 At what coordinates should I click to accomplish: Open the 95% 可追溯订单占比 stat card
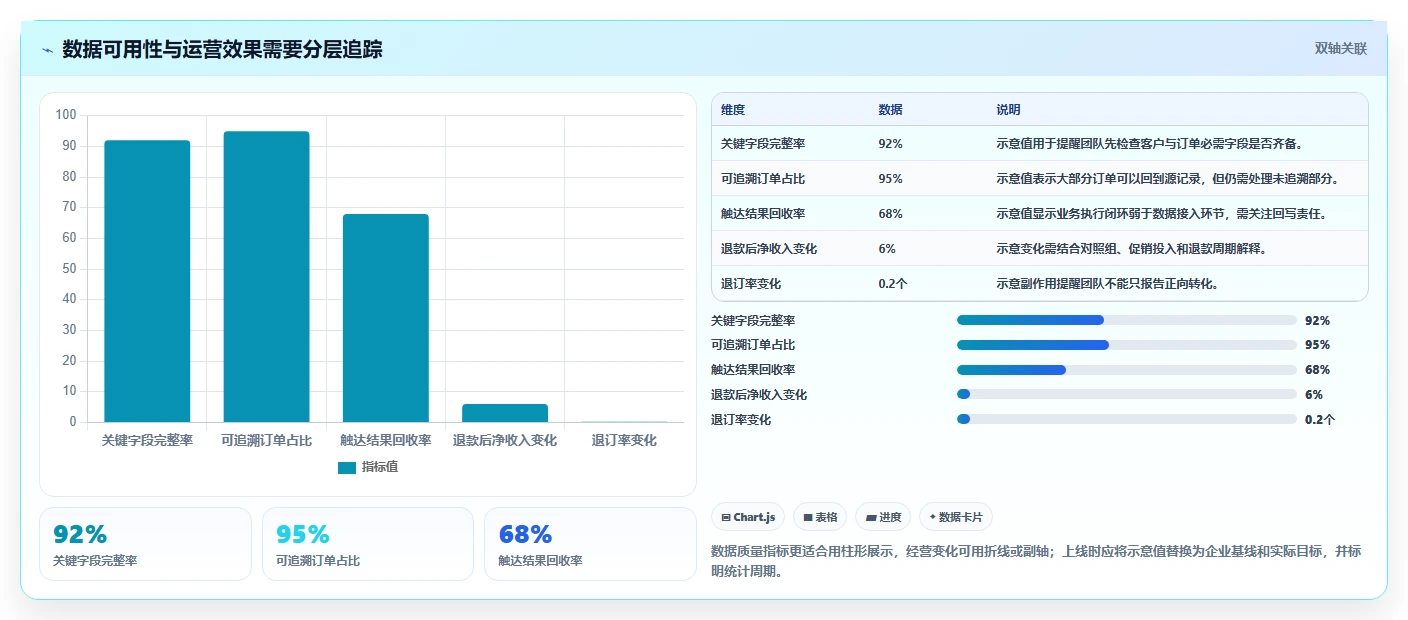[368, 544]
